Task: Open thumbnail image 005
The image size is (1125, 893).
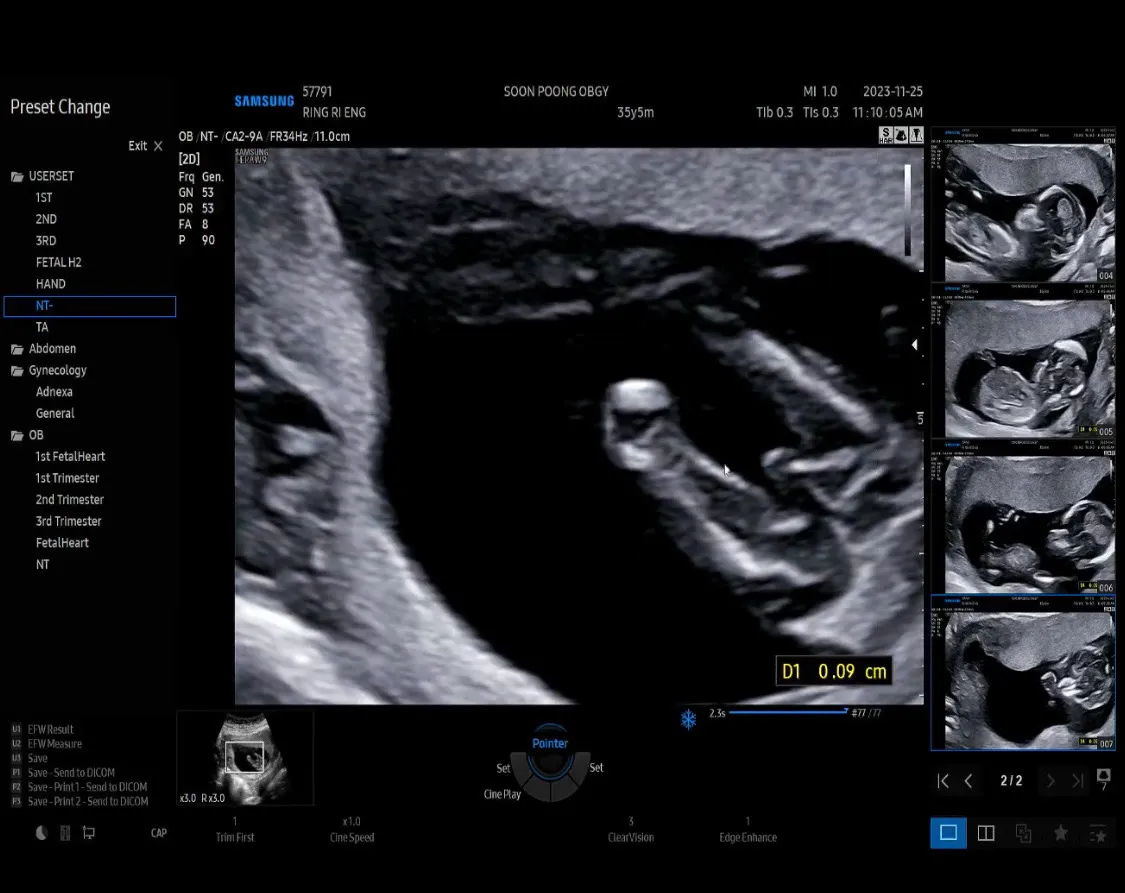Action: pos(1023,361)
